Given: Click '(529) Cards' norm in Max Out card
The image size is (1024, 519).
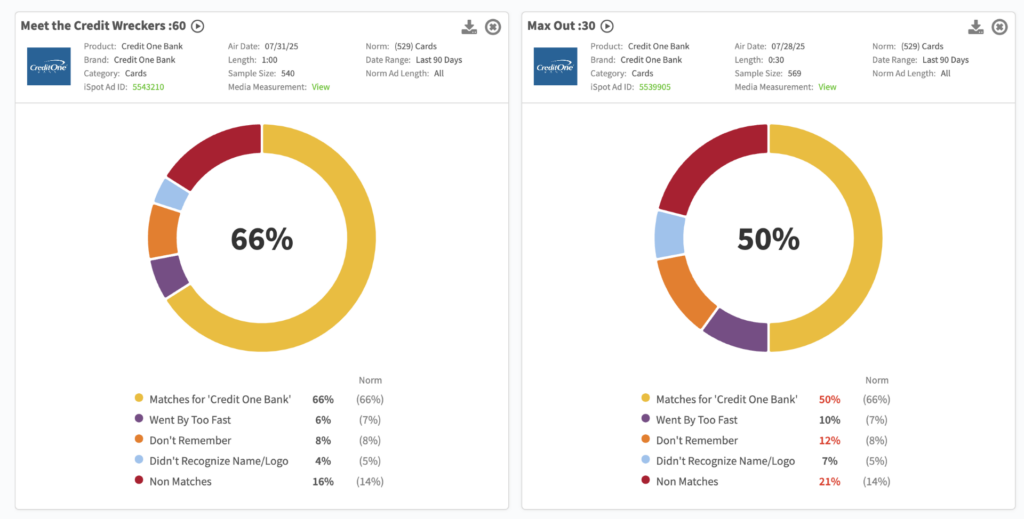Looking at the screenshot, I should tap(922, 46).
